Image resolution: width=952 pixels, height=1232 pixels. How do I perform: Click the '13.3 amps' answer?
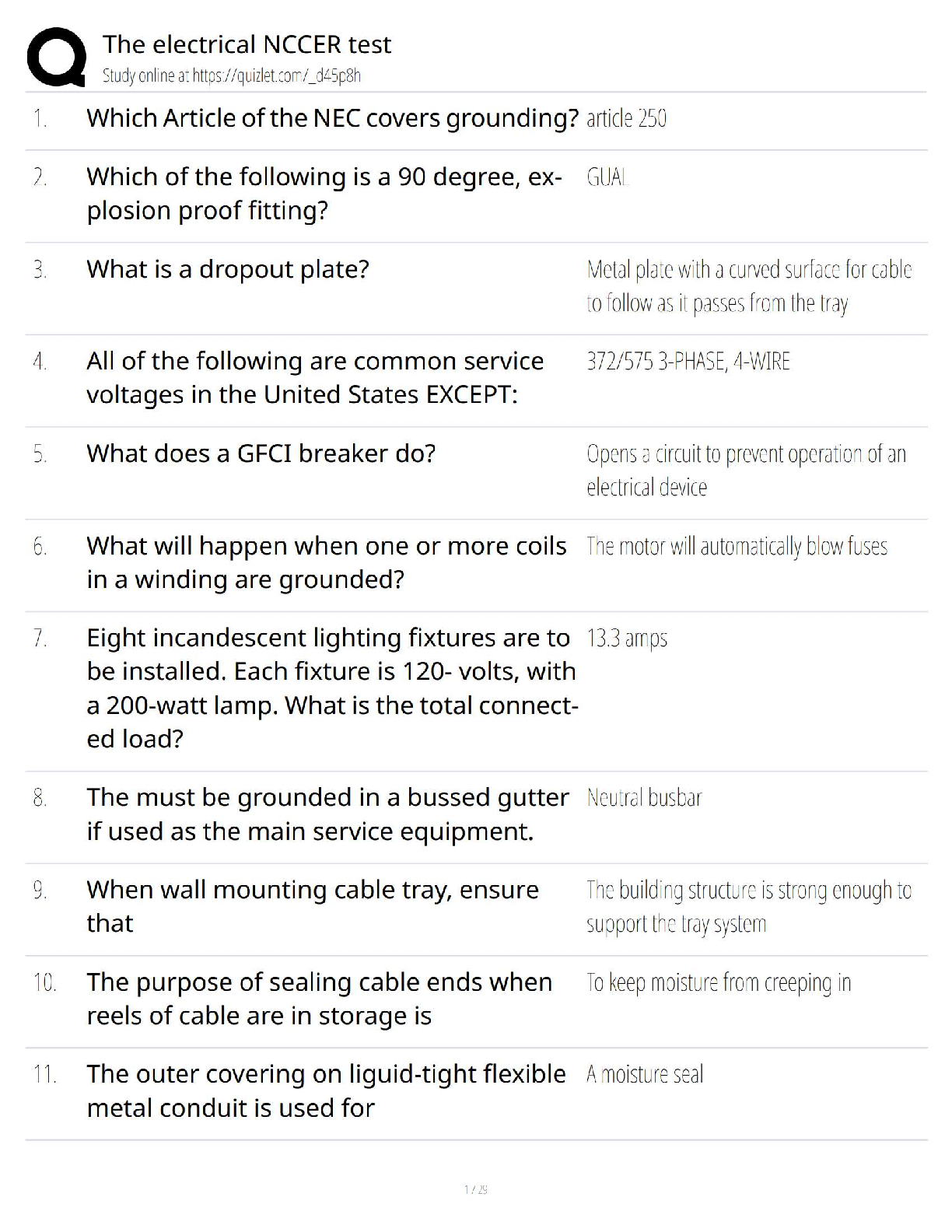(627, 639)
